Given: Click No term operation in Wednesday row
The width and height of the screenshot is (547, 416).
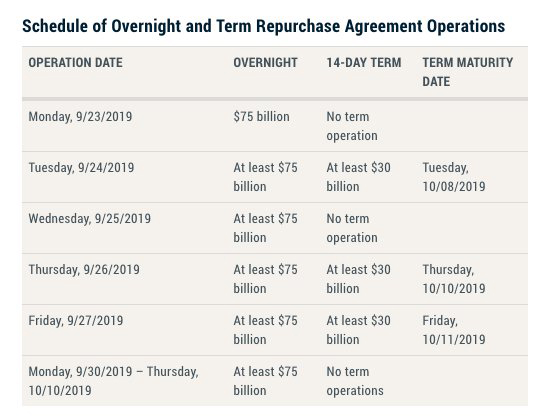Looking at the screenshot, I should click(352, 228).
